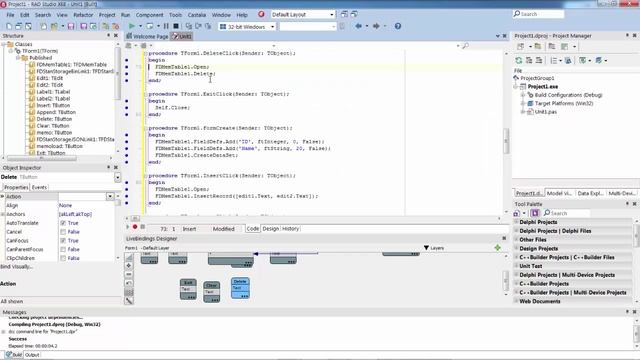640x360 pixels.
Task: Pin the Structure panel with pushpin
Action: tap(109, 36)
